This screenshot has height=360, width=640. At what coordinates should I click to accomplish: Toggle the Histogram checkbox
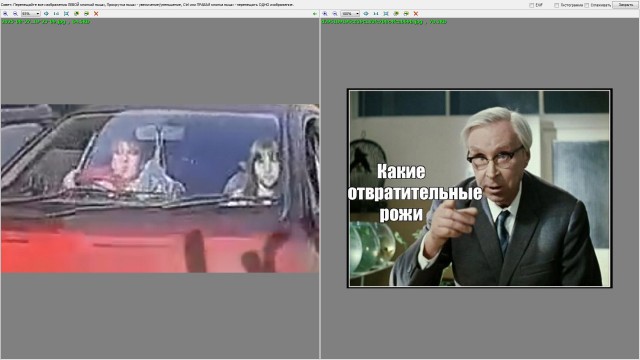tap(556, 5)
